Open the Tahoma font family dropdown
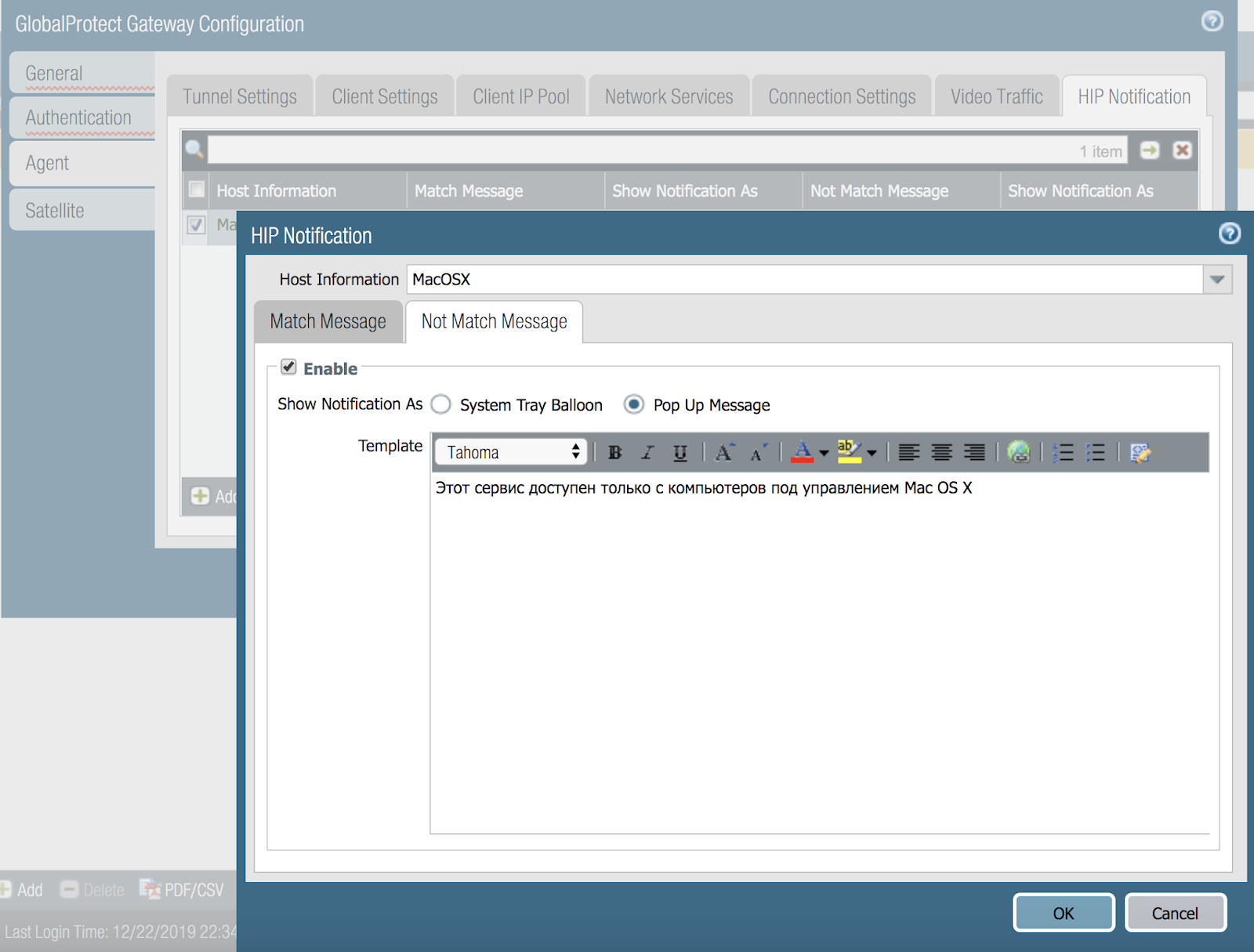 tap(511, 451)
